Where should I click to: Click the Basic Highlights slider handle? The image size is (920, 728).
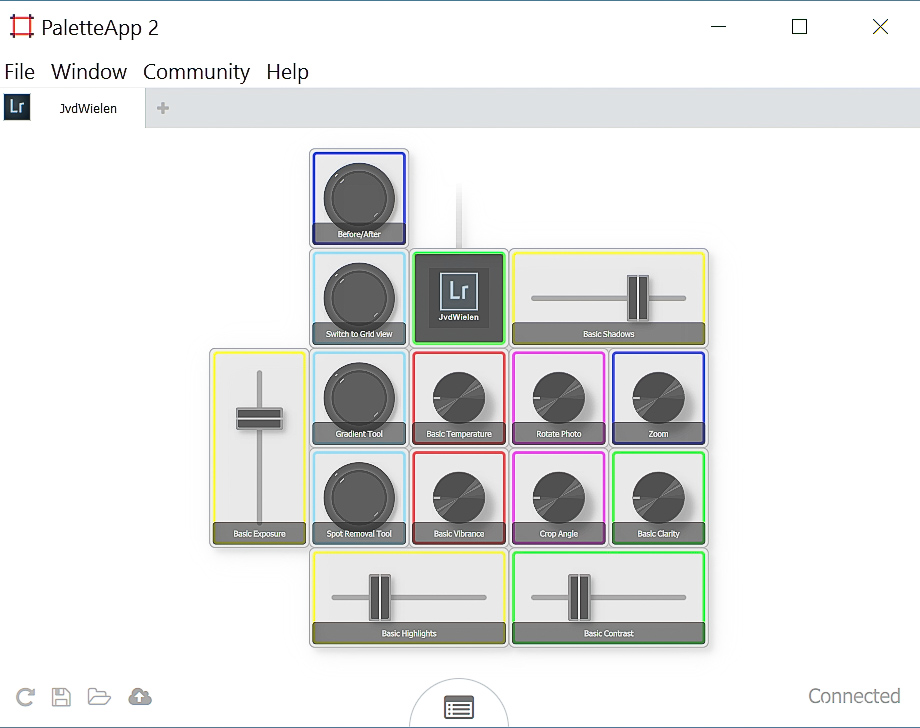point(380,597)
